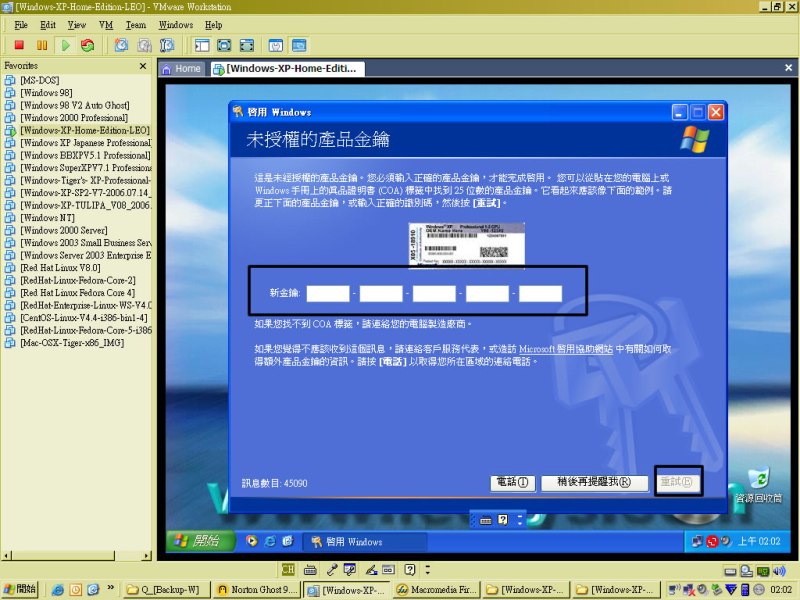Click the 稍後再提醒我(R) remind later button
The image size is (800, 600).
coord(594,482)
